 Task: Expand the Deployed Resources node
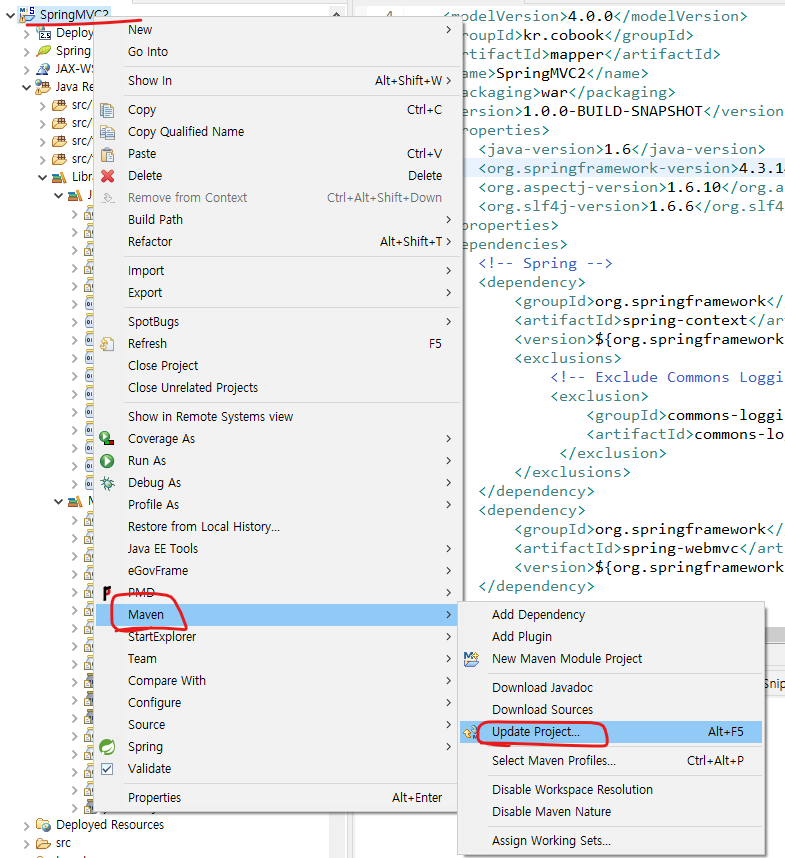coord(27,825)
